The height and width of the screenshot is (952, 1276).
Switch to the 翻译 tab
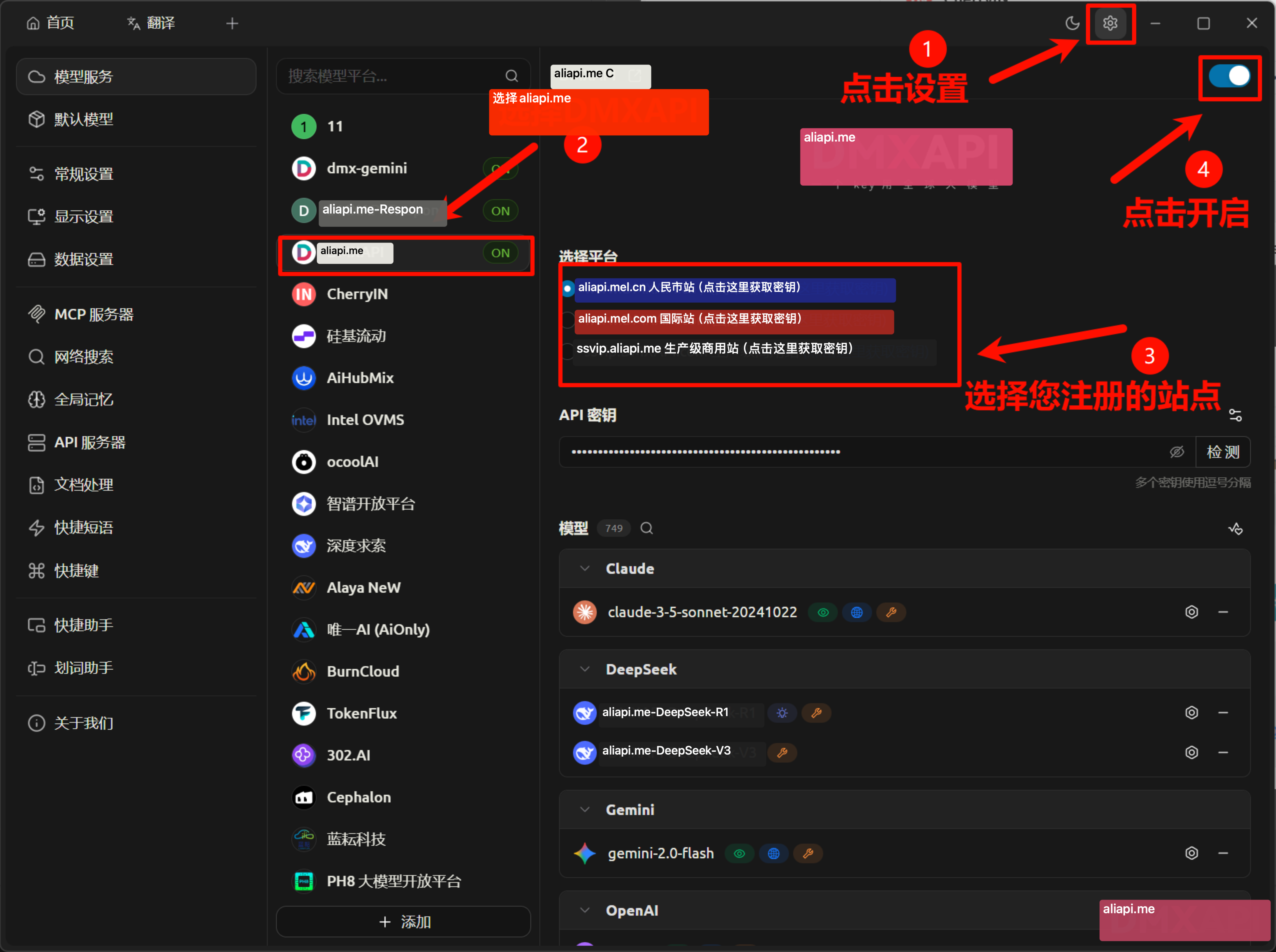(151, 23)
